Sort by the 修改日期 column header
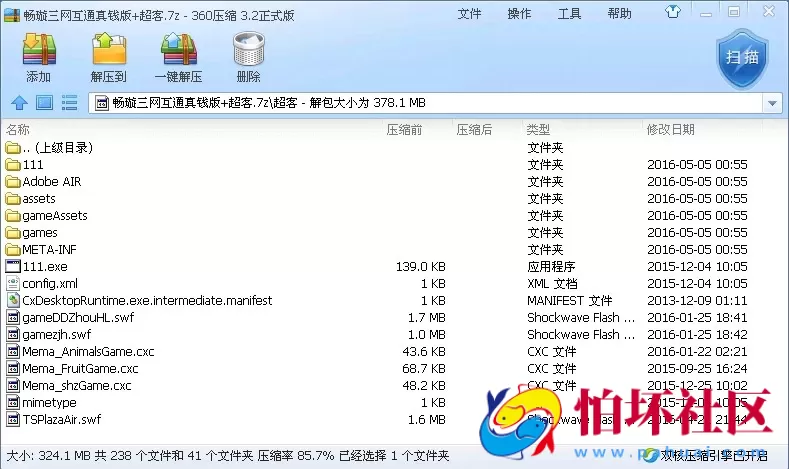789x469 pixels. coord(670,130)
